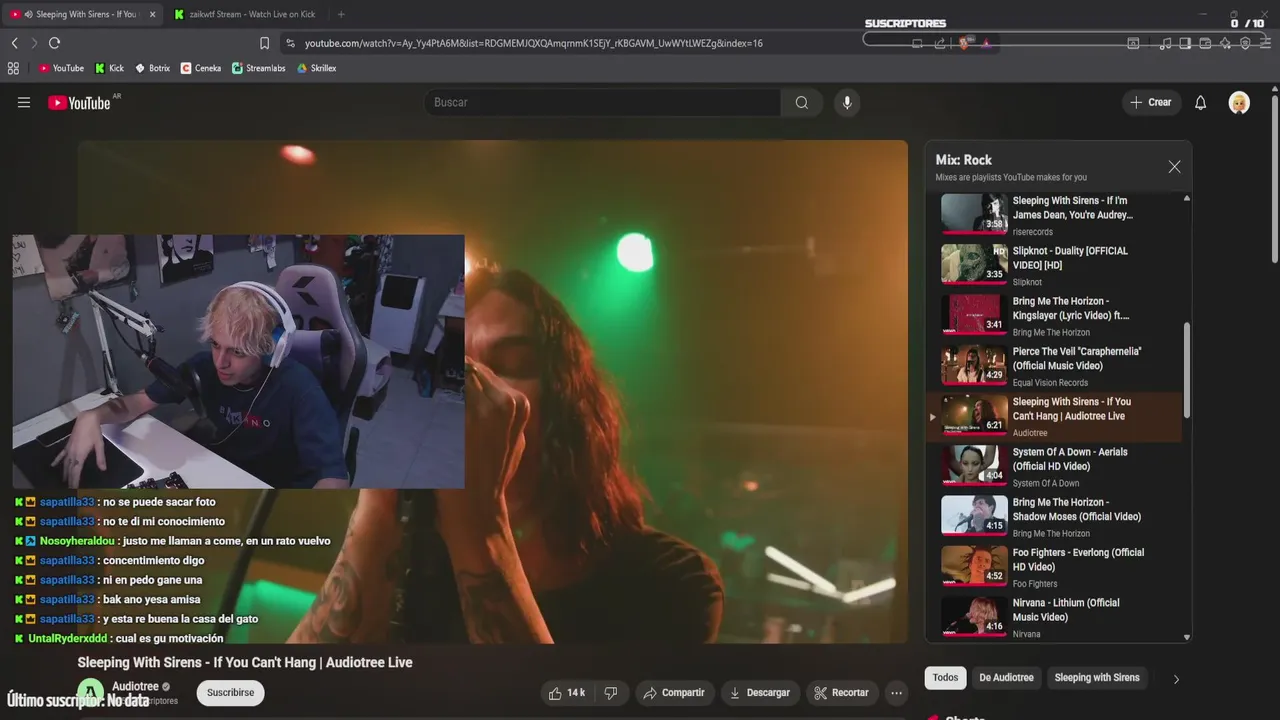Go to YouTube home via logo

(80, 102)
